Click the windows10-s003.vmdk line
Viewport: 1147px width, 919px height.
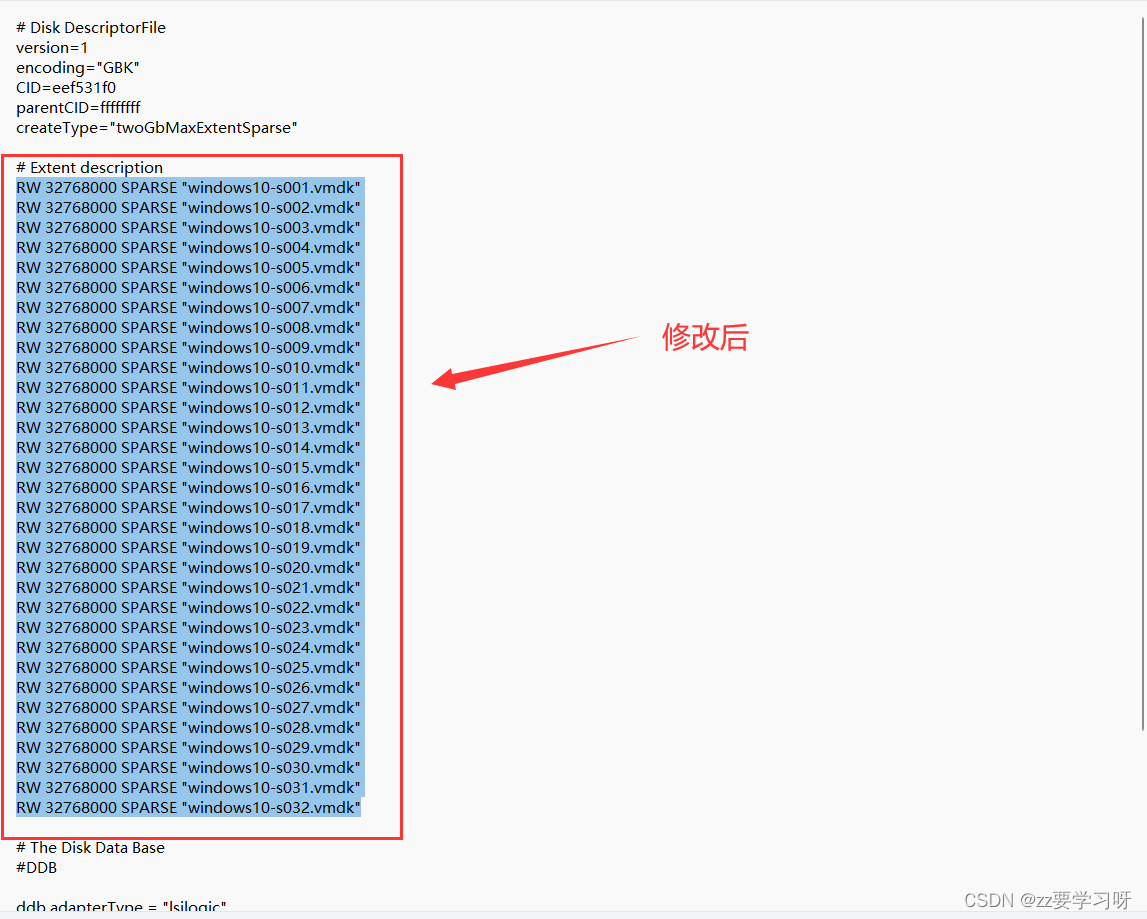click(x=189, y=228)
